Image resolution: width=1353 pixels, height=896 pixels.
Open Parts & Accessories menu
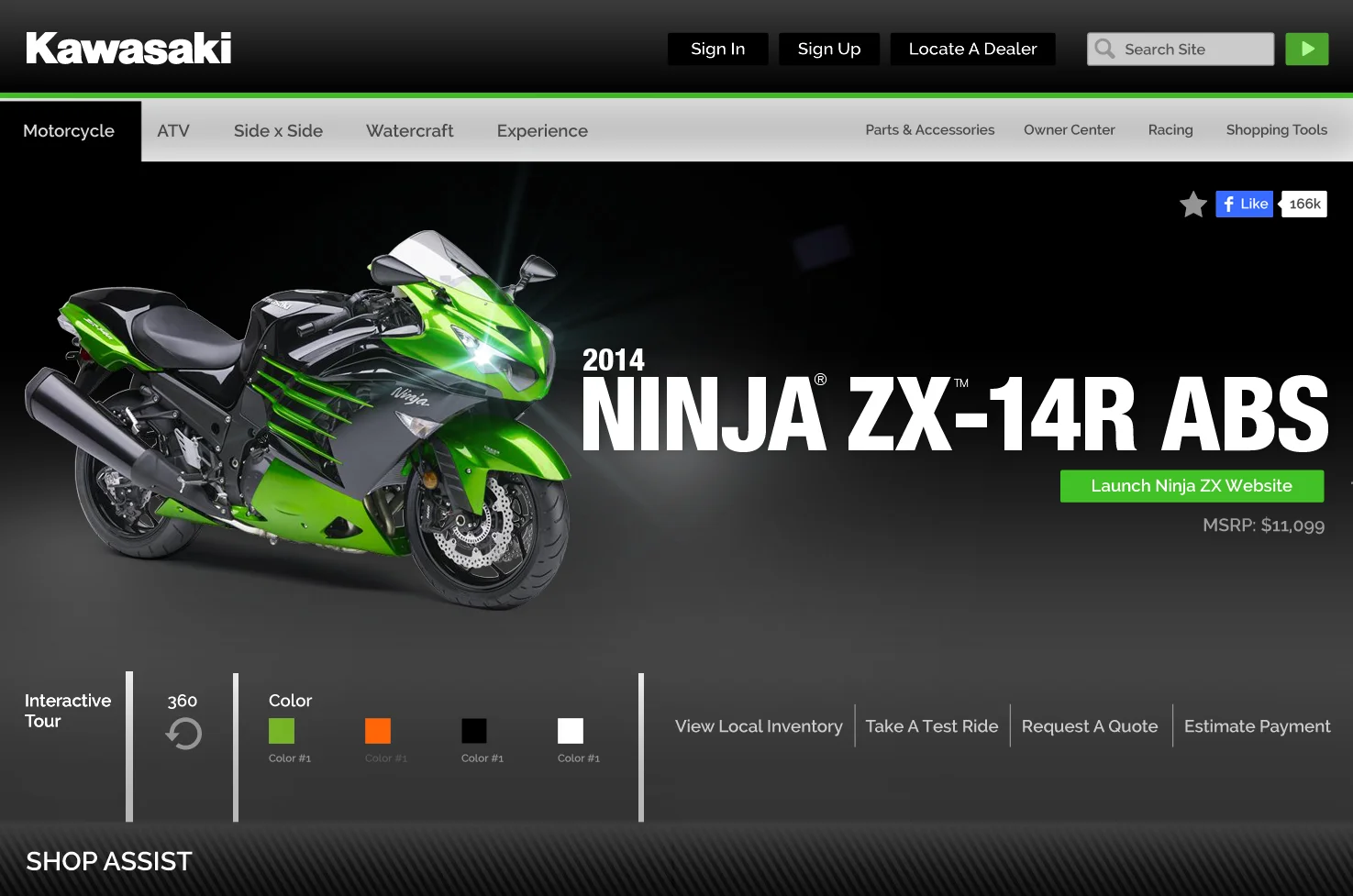930,130
